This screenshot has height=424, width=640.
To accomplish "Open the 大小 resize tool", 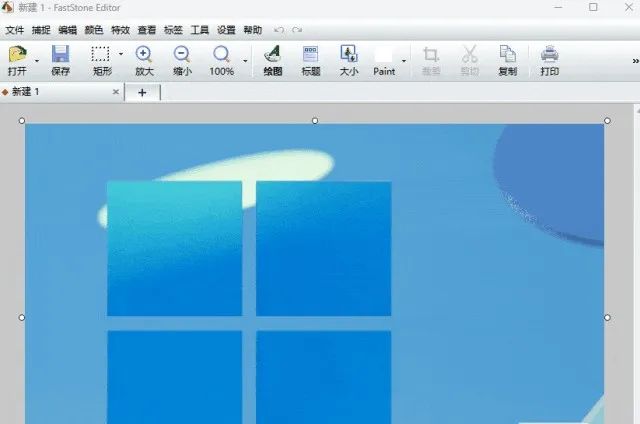I will click(349, 60).
